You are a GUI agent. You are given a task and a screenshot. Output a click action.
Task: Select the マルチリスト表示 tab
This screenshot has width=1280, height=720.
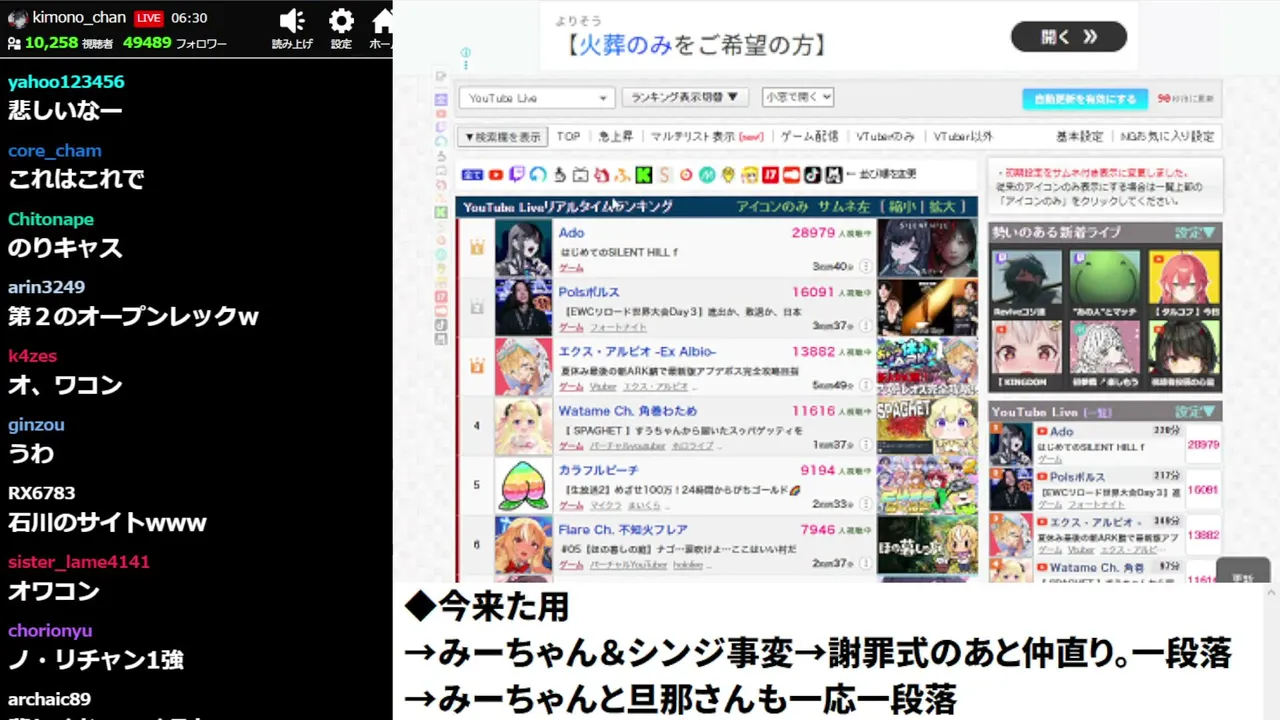[706, 136]
